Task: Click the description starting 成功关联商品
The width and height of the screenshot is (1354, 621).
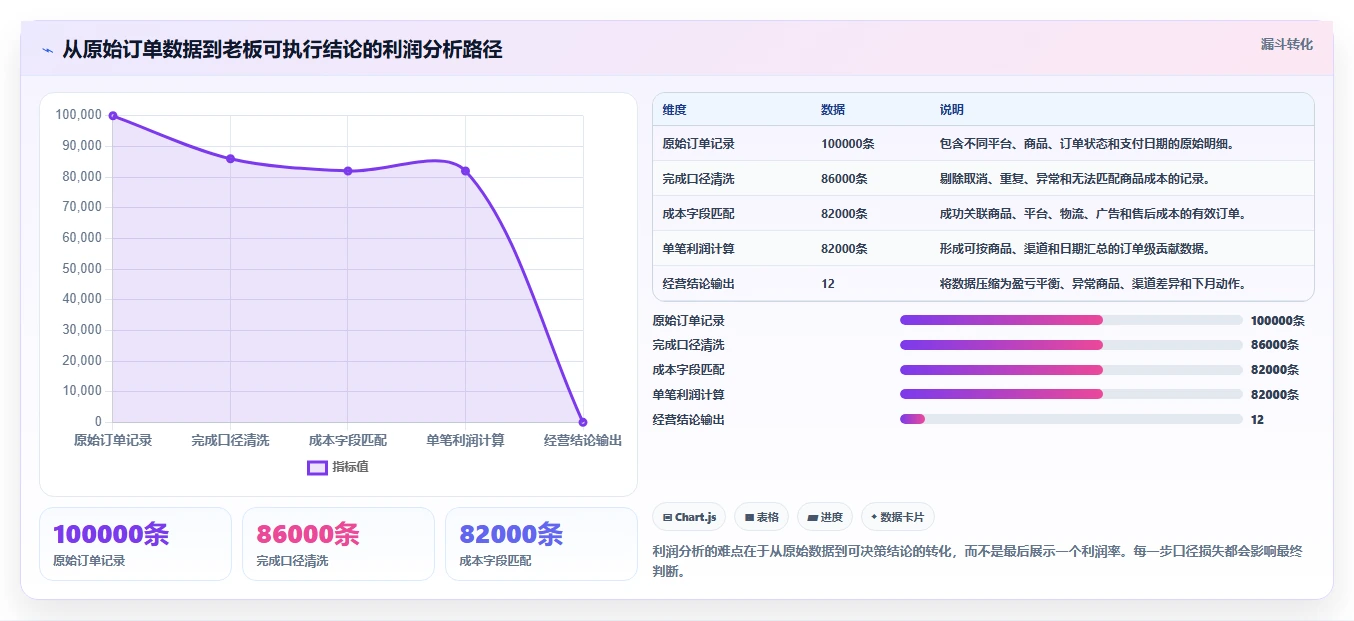Action: click(1093, 214)
